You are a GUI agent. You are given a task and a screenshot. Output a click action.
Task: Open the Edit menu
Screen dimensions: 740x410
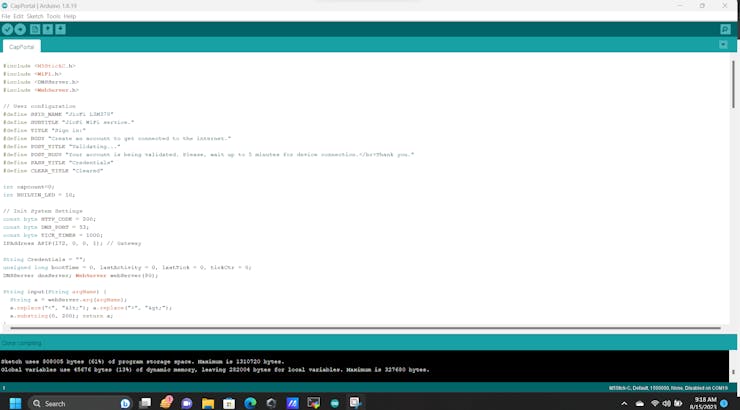click(18, 16)
